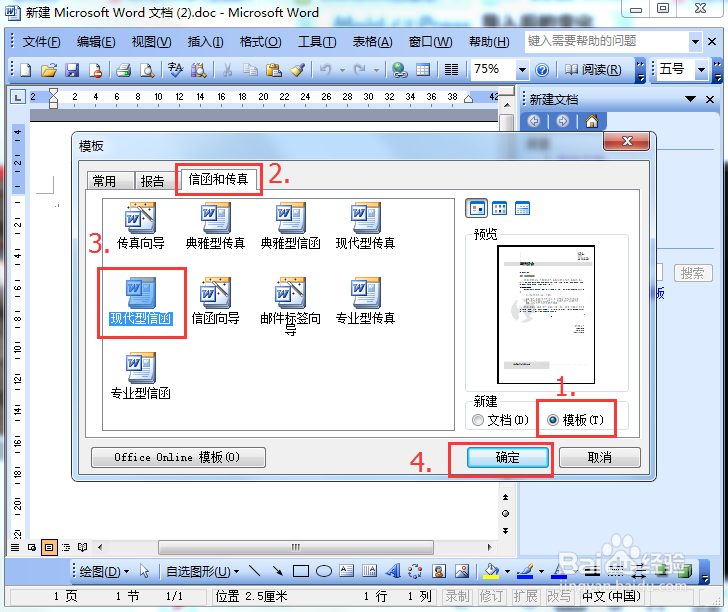
Task: Expand the Redo history dropdown arrow
Action: tap(376, 70)
